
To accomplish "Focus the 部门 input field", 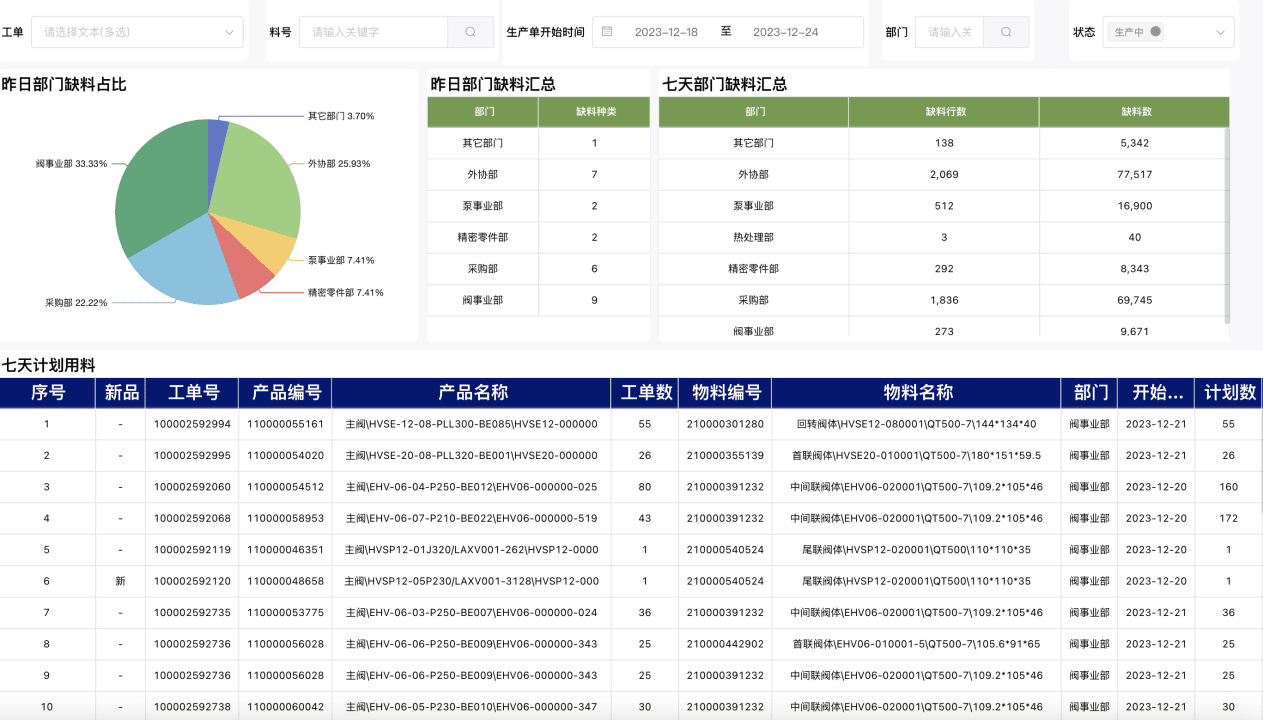I will click(x=949, y=32).
